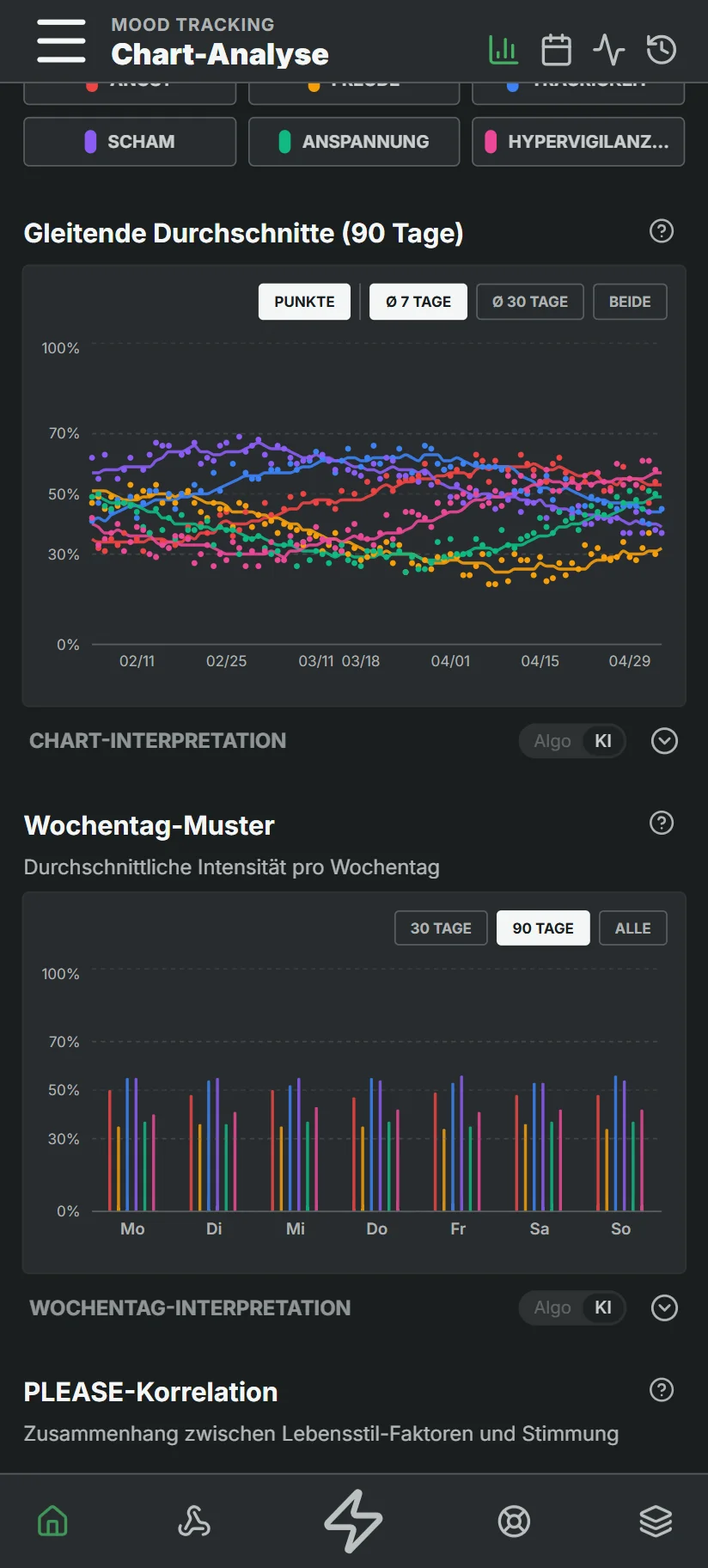The image size is (708, 1568).
Task: Open the lifebuoy support icon
Action: pyautogui.click(x=514, y=1521)
